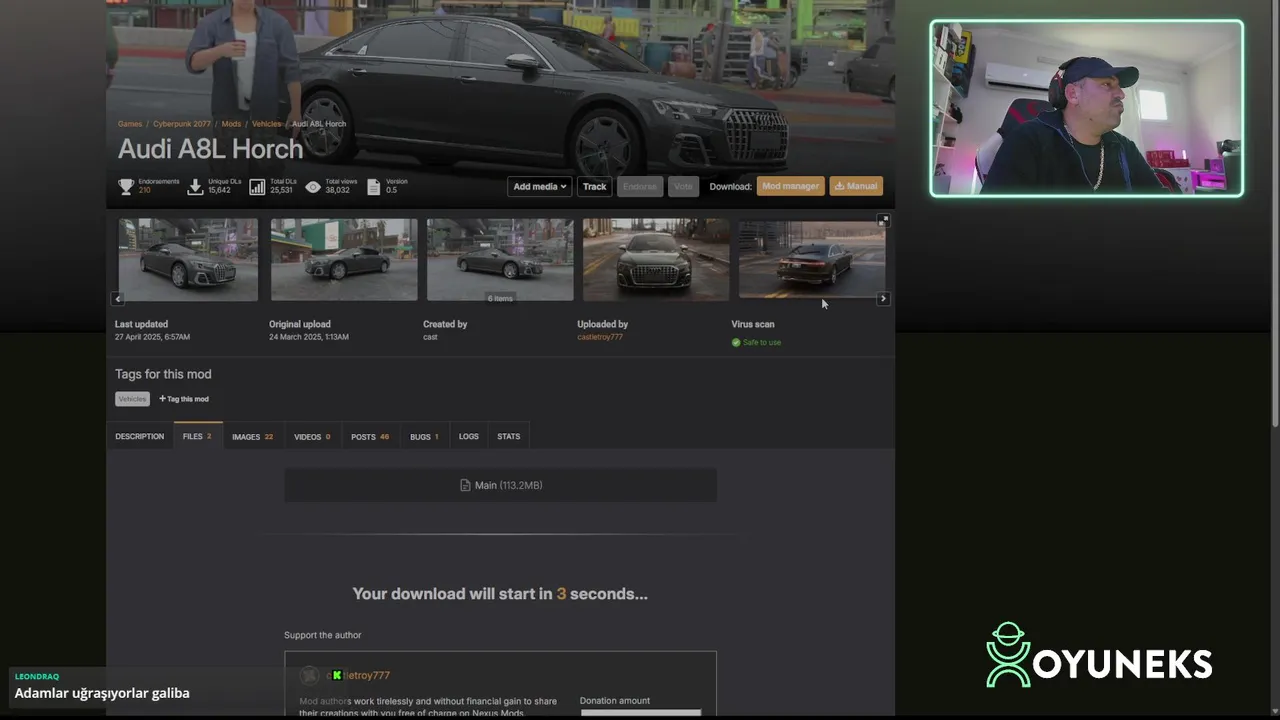1280x720 pixels.
Task: Switch to the Logs tab
Action: 469,436
